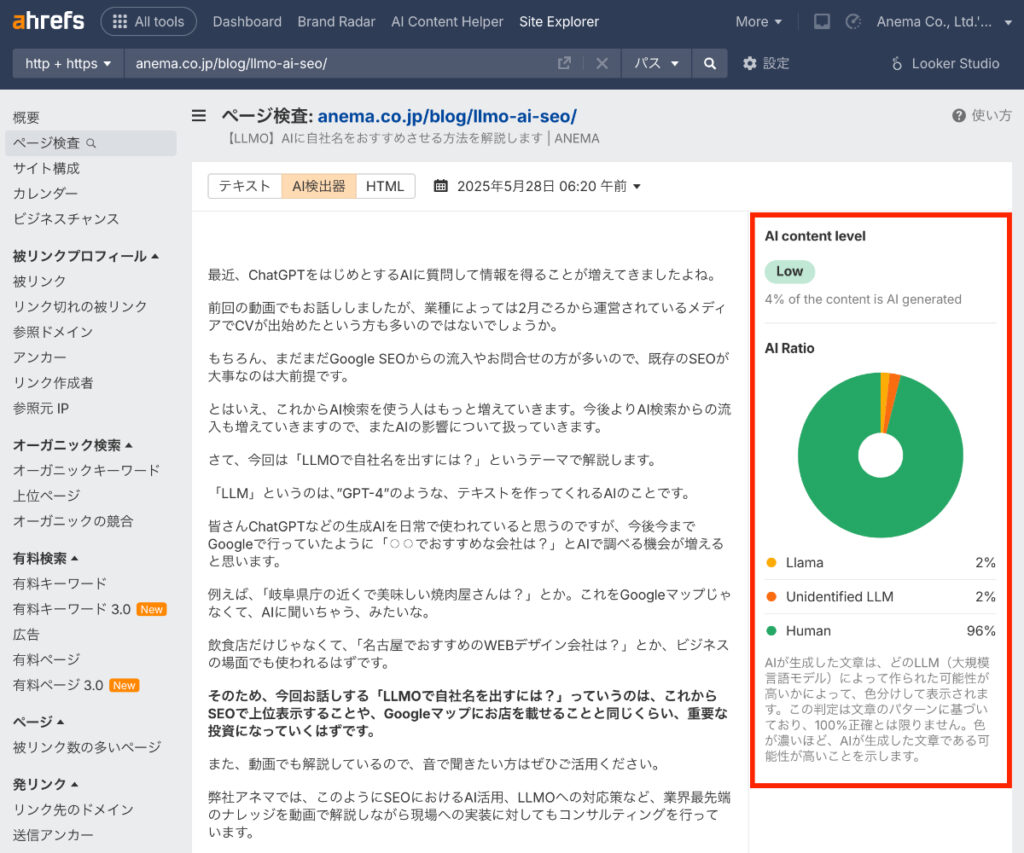Screen dimensions: 1024x853
Task: Click the search magnifier button
Action: [x=709, y=63]
